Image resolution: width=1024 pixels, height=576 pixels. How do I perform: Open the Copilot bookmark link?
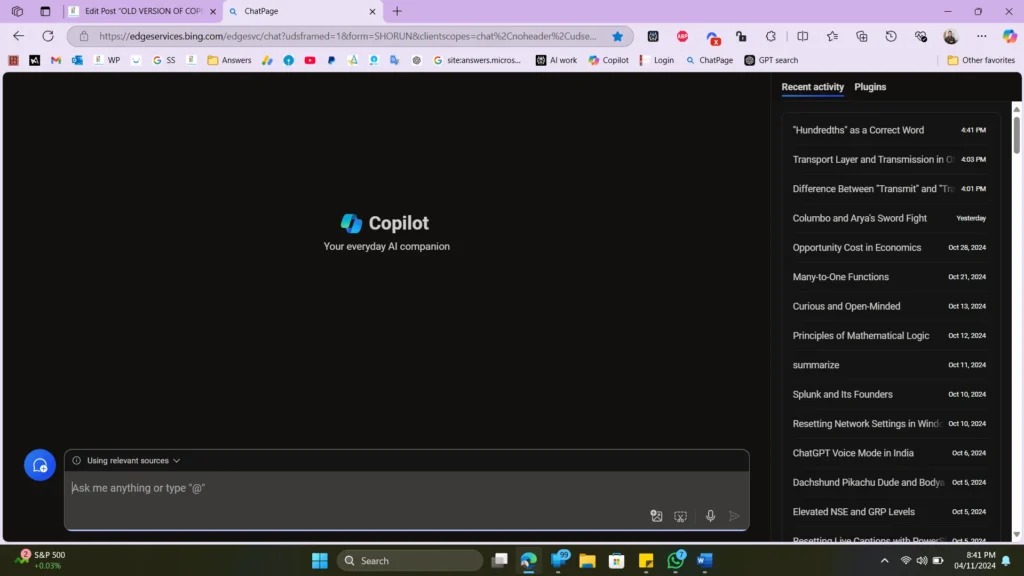609,60
